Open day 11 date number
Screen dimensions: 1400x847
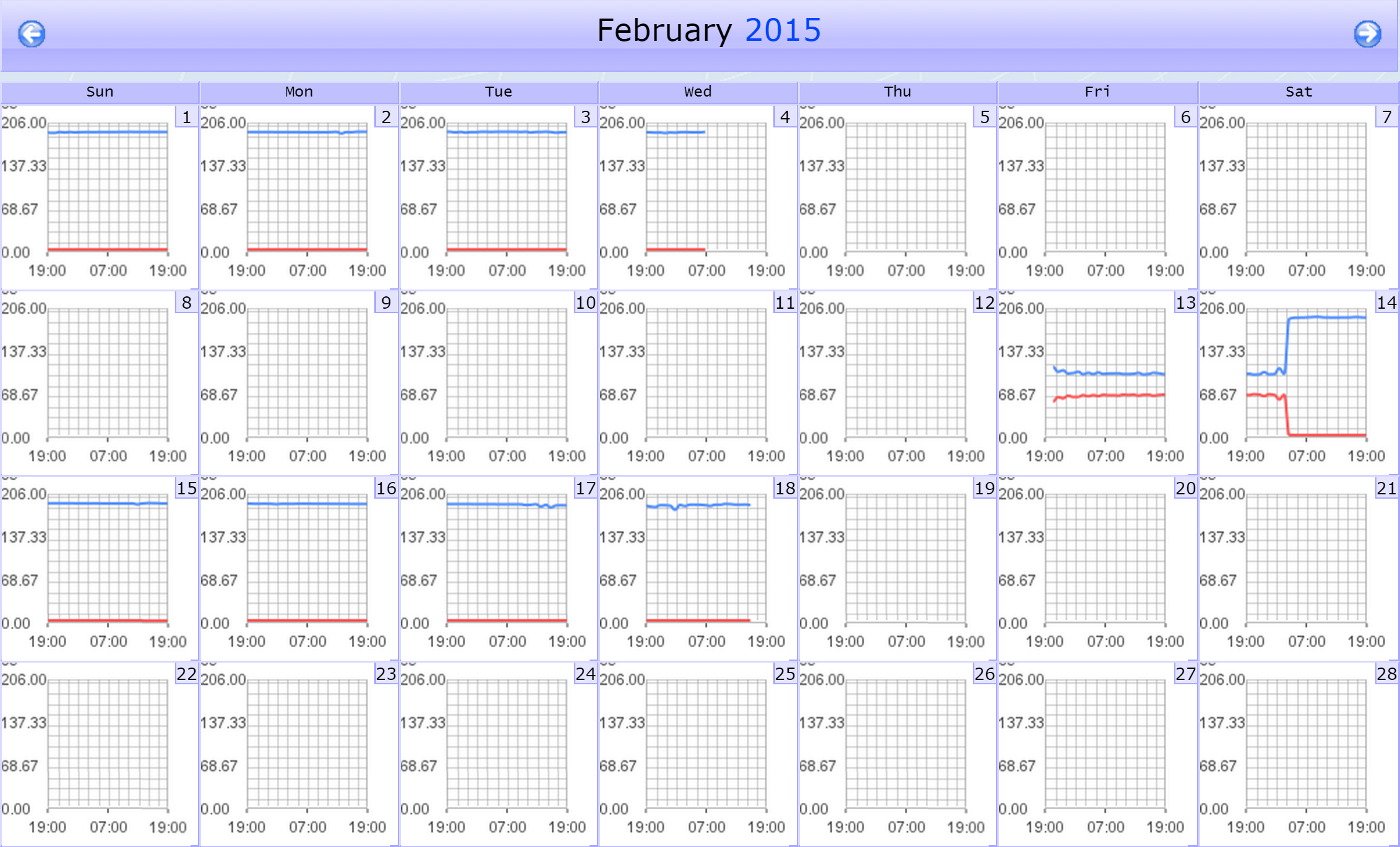pos(785,303)
